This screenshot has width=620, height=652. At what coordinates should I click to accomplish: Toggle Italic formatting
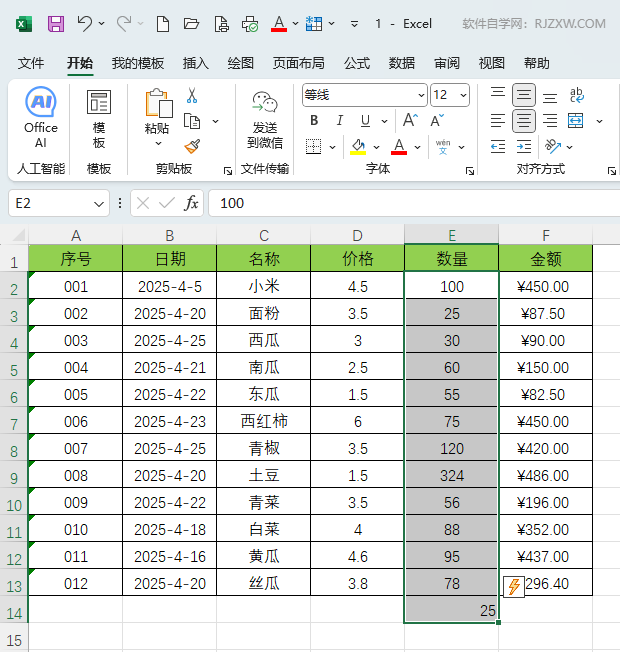coord(340,121)
